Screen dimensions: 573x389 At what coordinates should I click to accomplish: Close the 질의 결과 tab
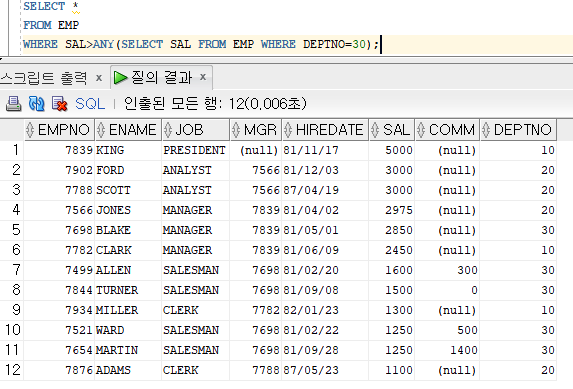pos(203,77)
